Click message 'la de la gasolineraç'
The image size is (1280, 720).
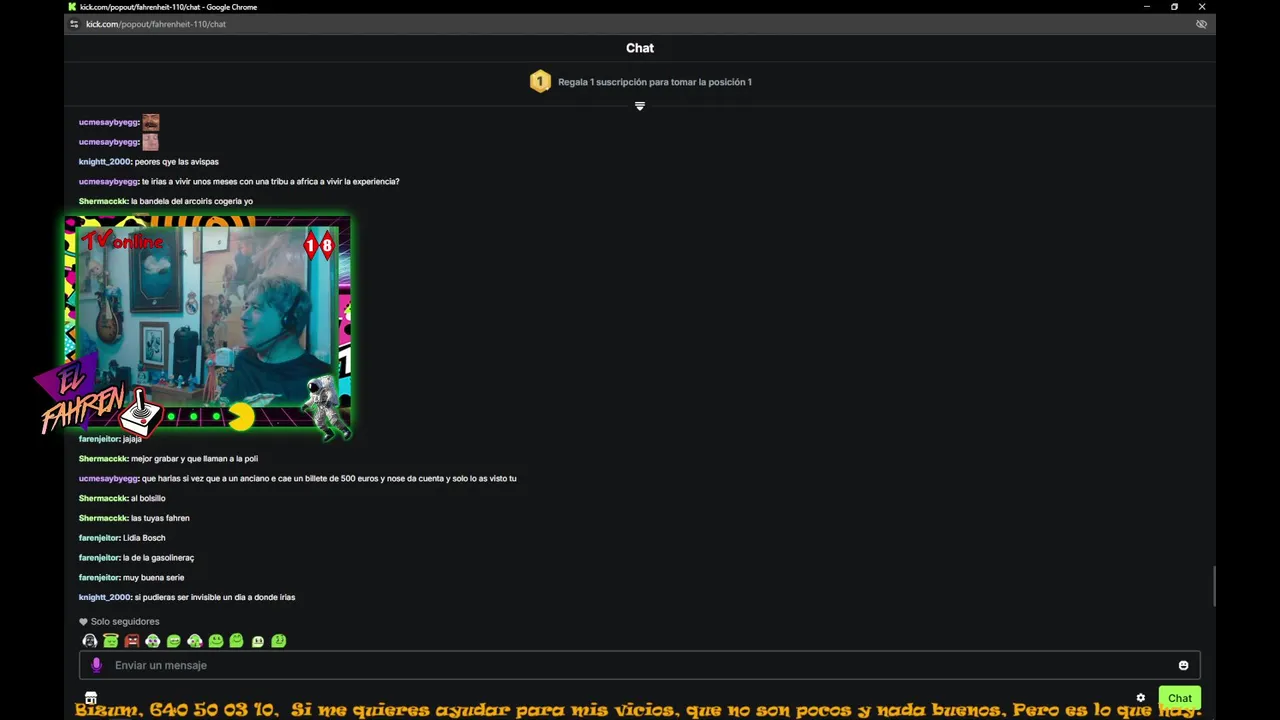point(158,558)
